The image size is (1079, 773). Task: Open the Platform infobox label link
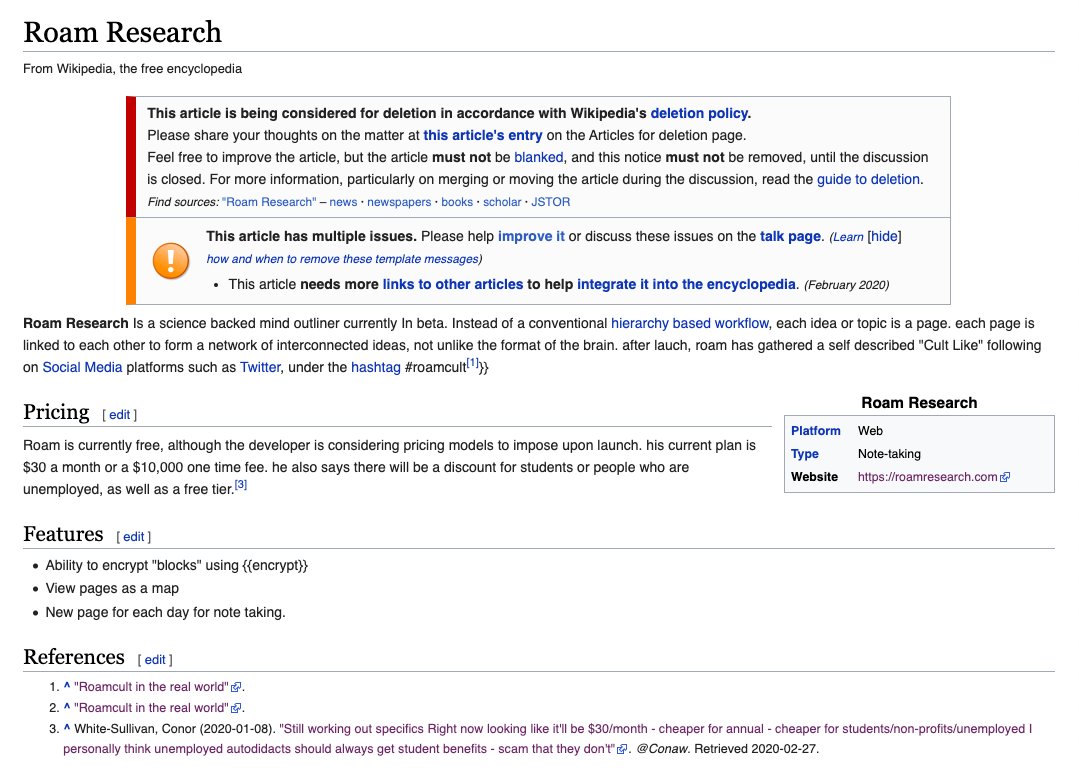coord(815,431)
